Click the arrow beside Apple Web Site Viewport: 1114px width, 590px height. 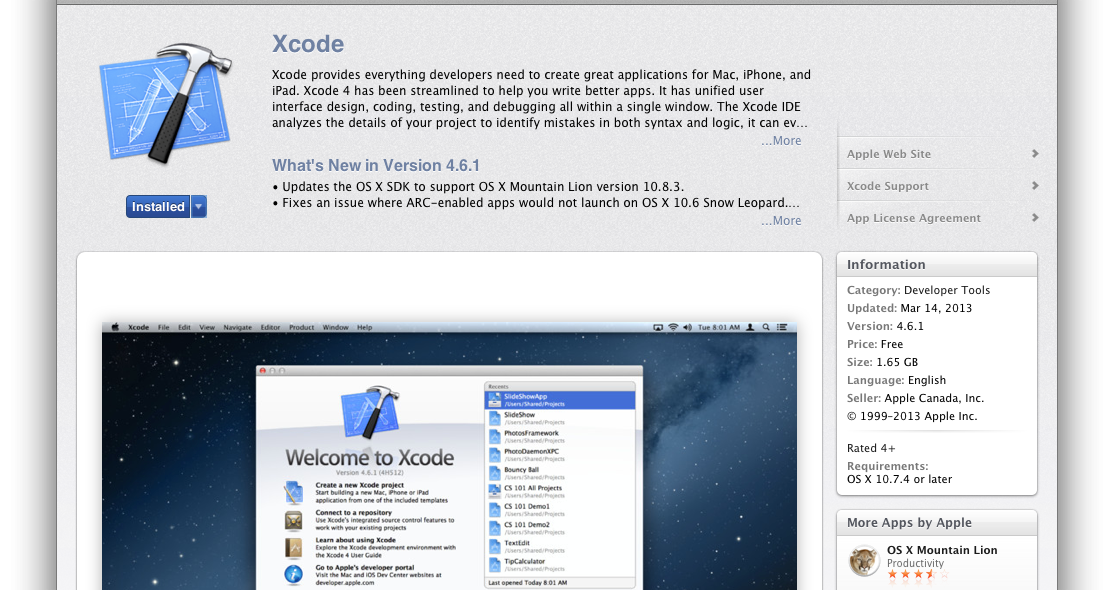tap(1035, 154)
